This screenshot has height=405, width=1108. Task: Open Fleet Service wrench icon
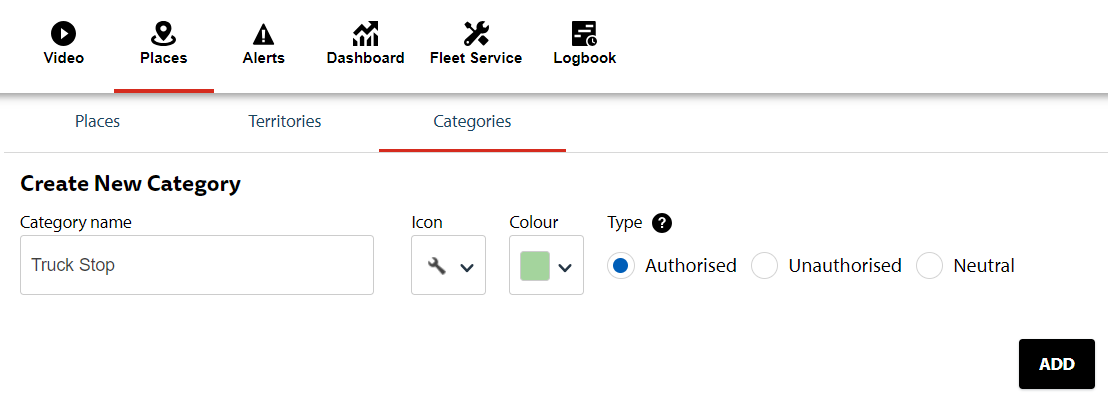(x=476, y=33)
